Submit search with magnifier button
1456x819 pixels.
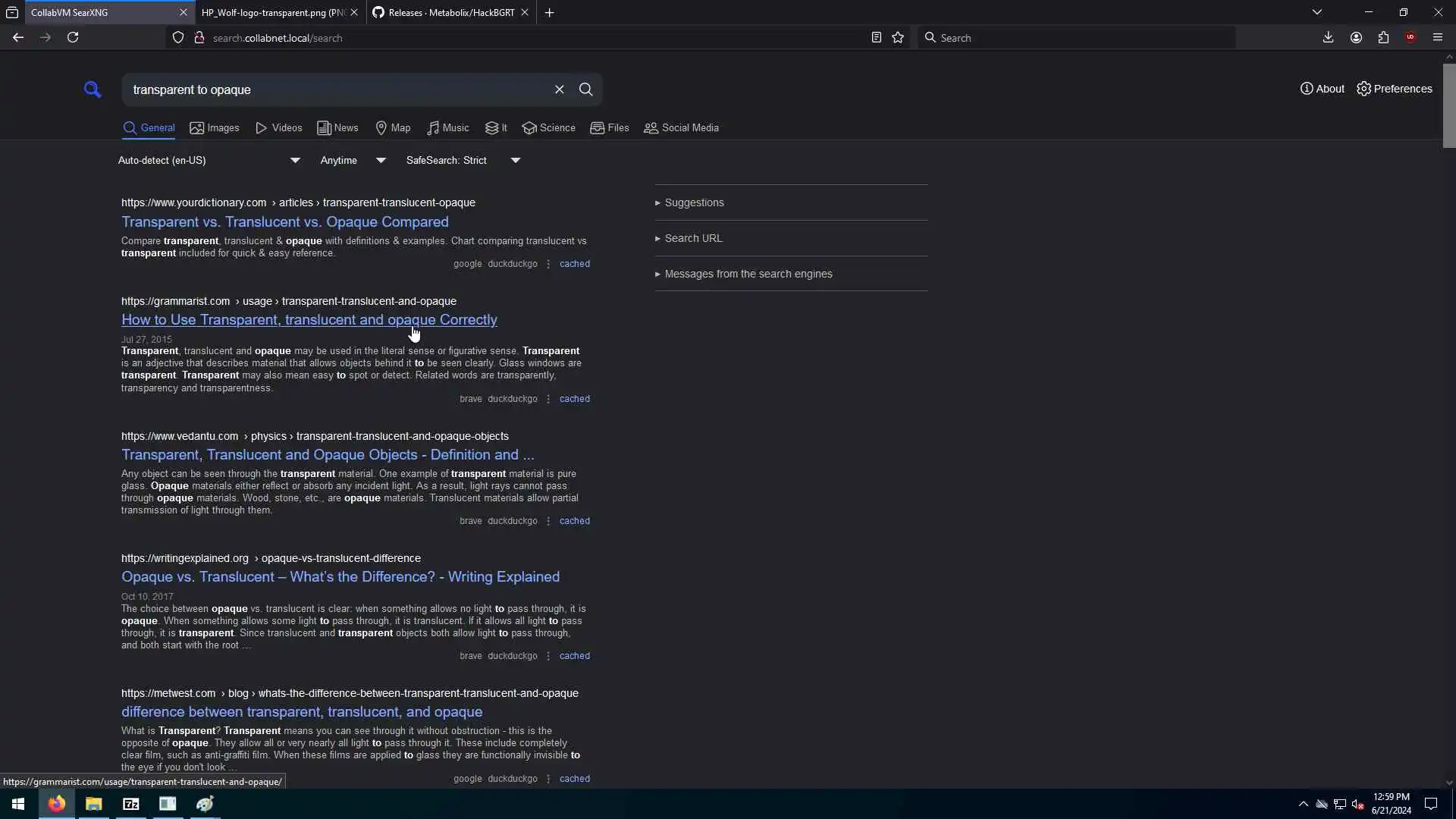(x=585, y=89)
